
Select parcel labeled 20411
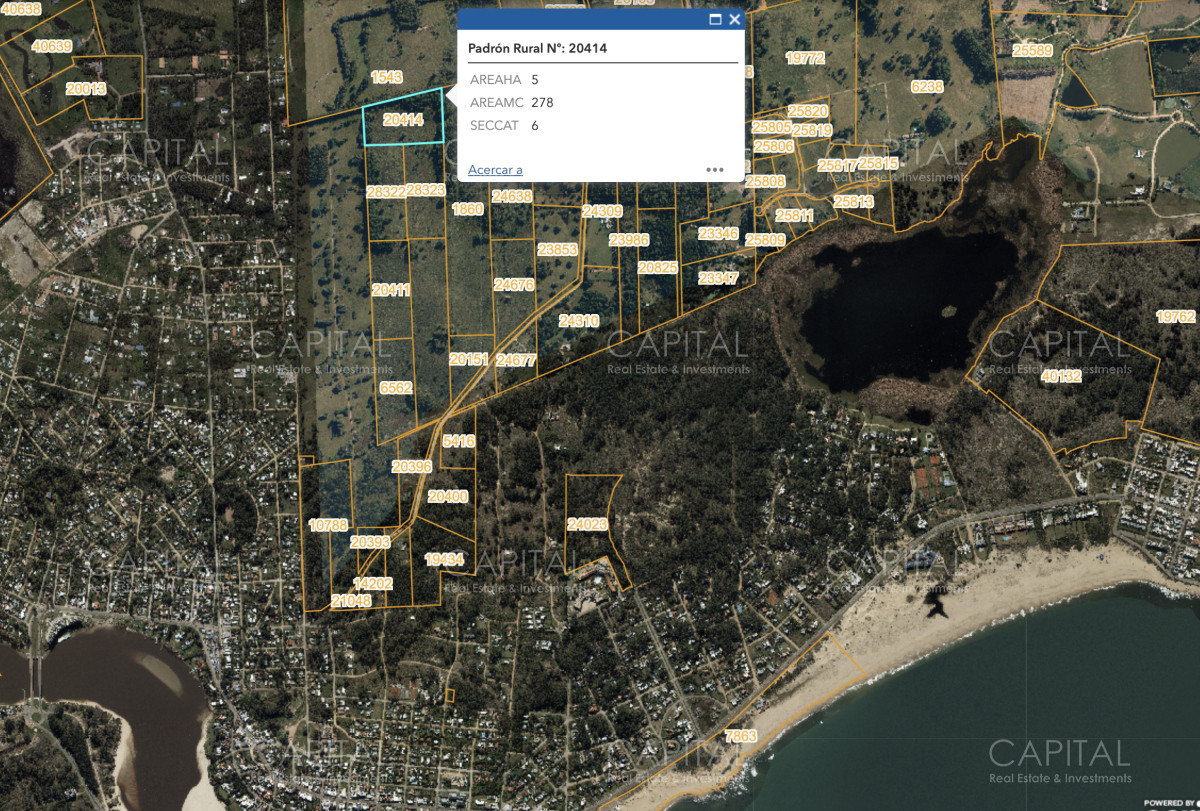click(391, 290)
